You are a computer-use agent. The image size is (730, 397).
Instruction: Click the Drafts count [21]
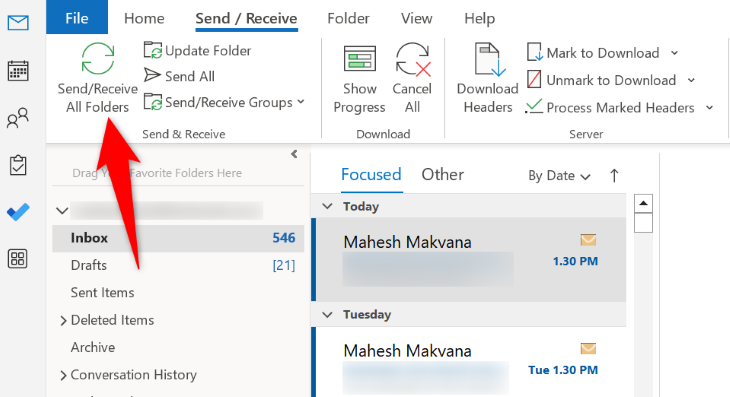[284, 265]
